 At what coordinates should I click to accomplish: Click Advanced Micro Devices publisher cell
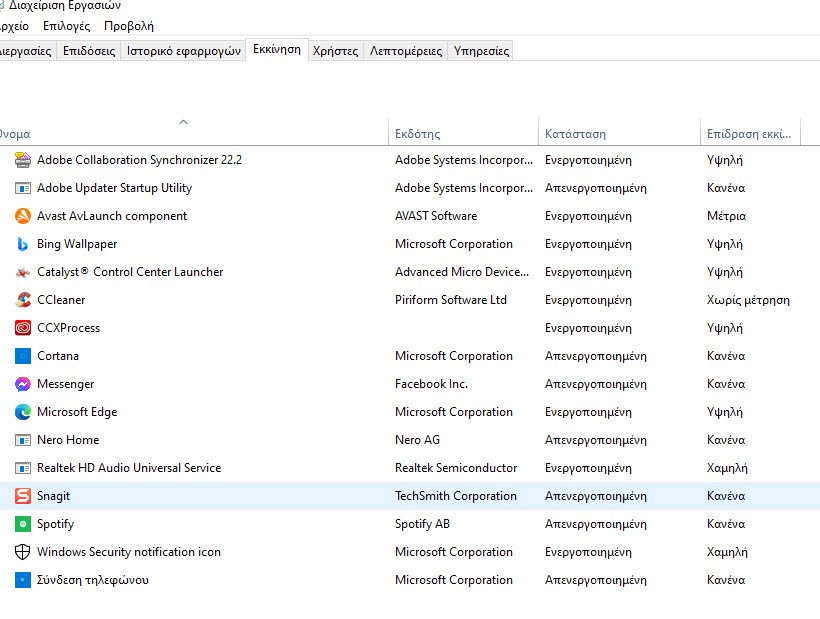(462, 272)
